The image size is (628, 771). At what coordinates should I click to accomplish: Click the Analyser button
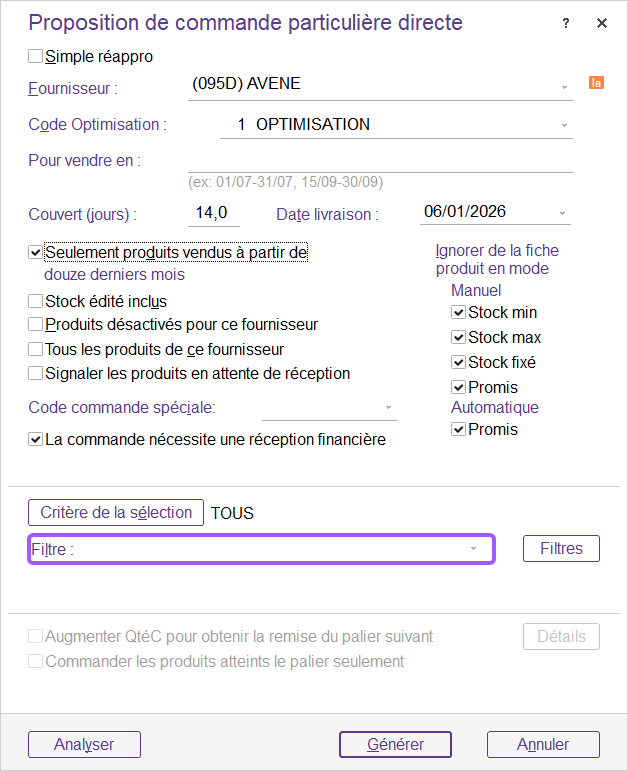(x=84, y=744)
